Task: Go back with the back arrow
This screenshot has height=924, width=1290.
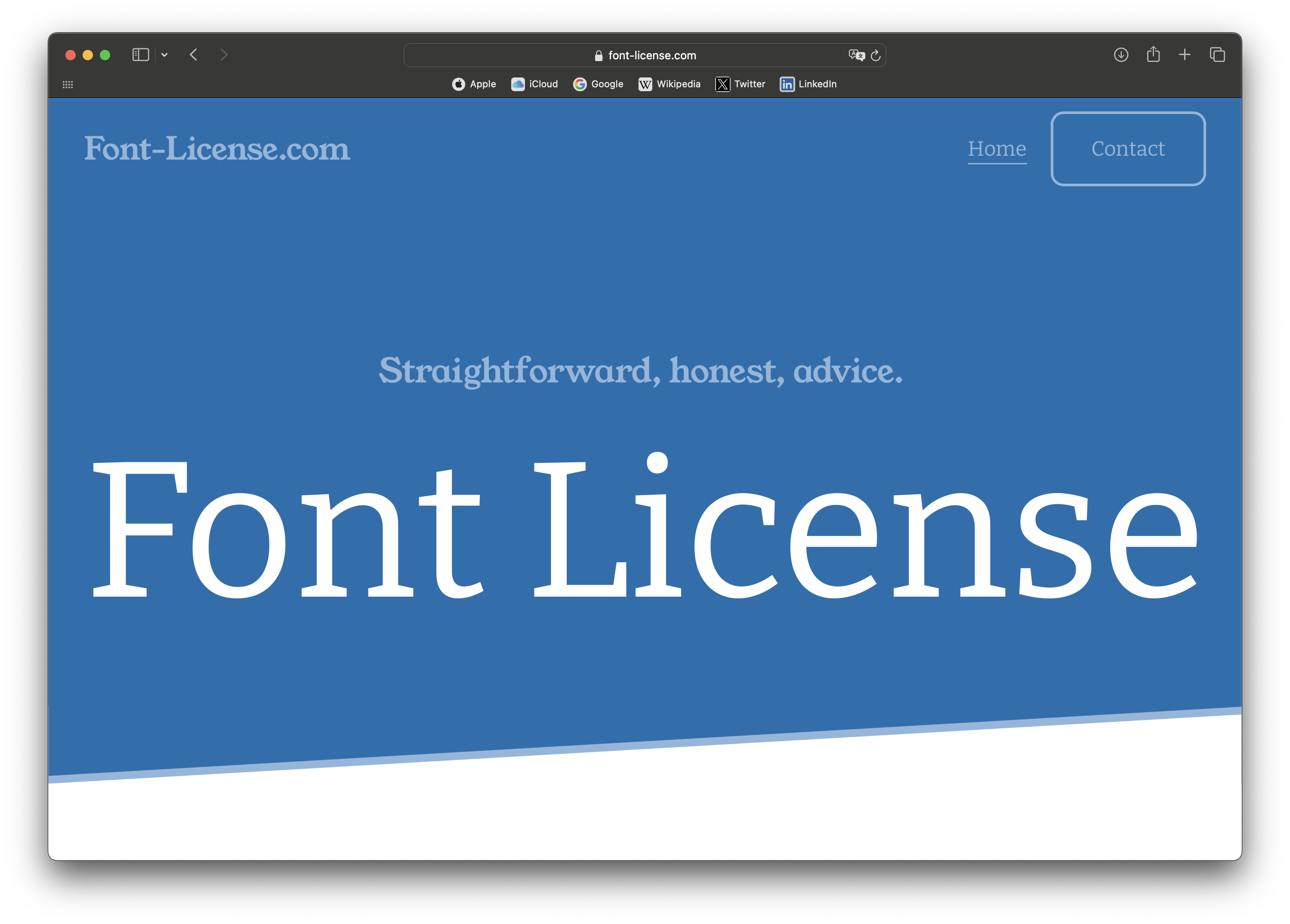Action: [193, 55]
